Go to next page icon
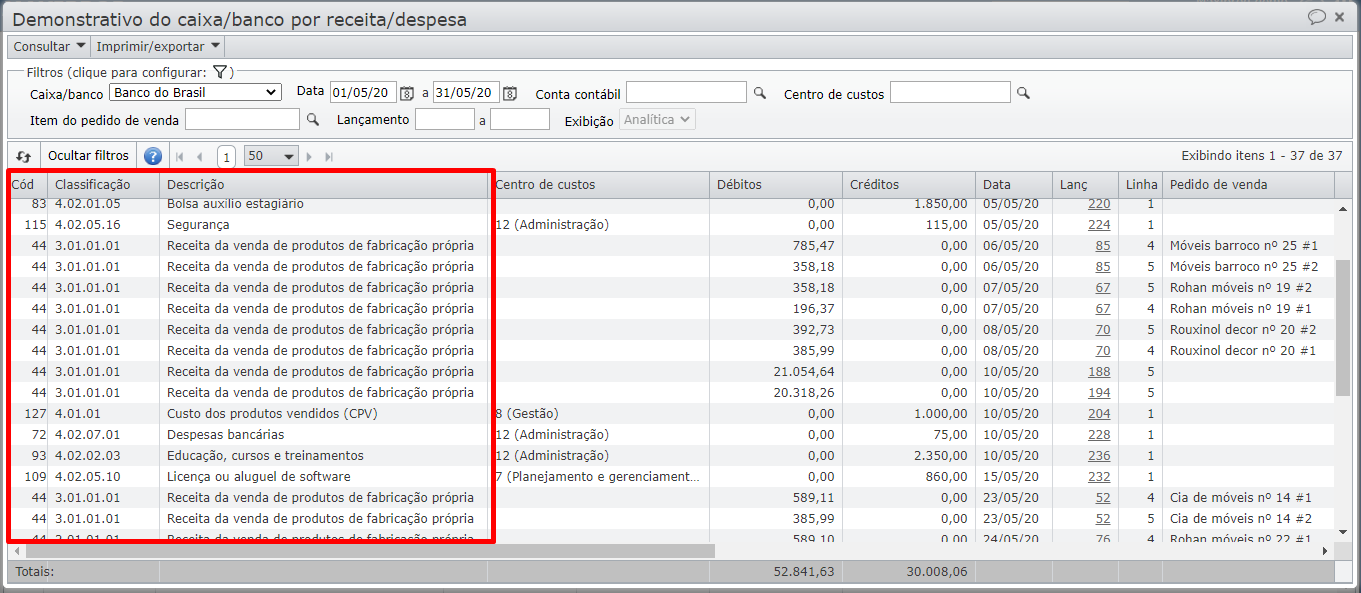 [x=309, y=157]
